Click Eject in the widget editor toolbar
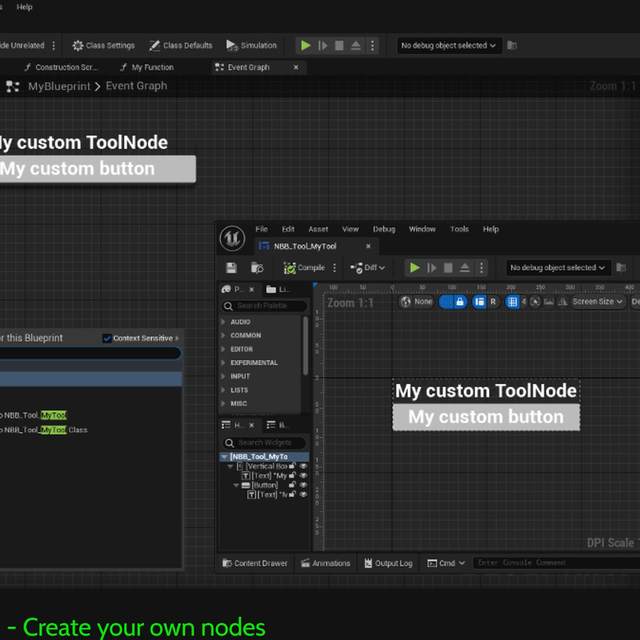This screenshot has width=640, height=640. [x=464, y=268]
